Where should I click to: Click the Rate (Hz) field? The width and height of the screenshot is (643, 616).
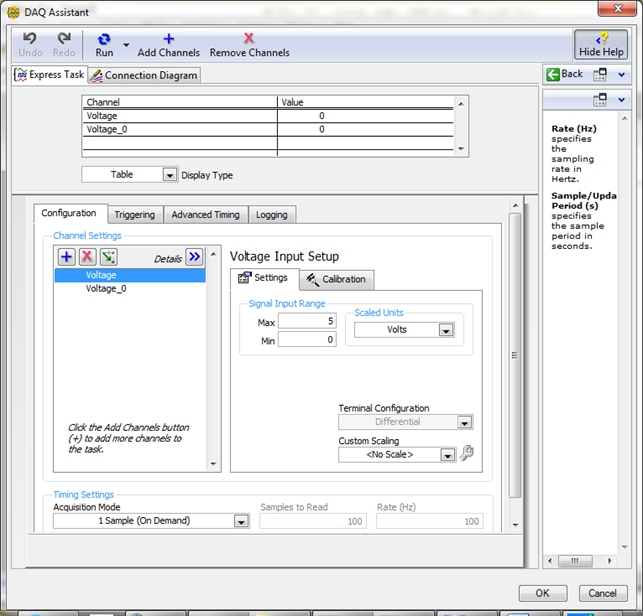coord(429,521)
